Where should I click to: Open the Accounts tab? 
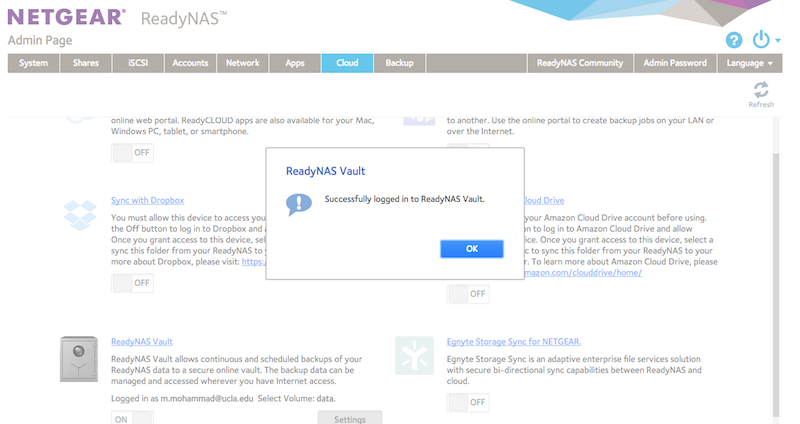coord(190,63)
